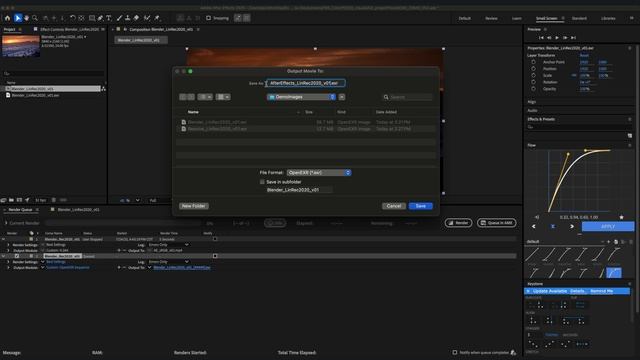Select the Pen tool
The image size is (640, 360).
(100, 18)
